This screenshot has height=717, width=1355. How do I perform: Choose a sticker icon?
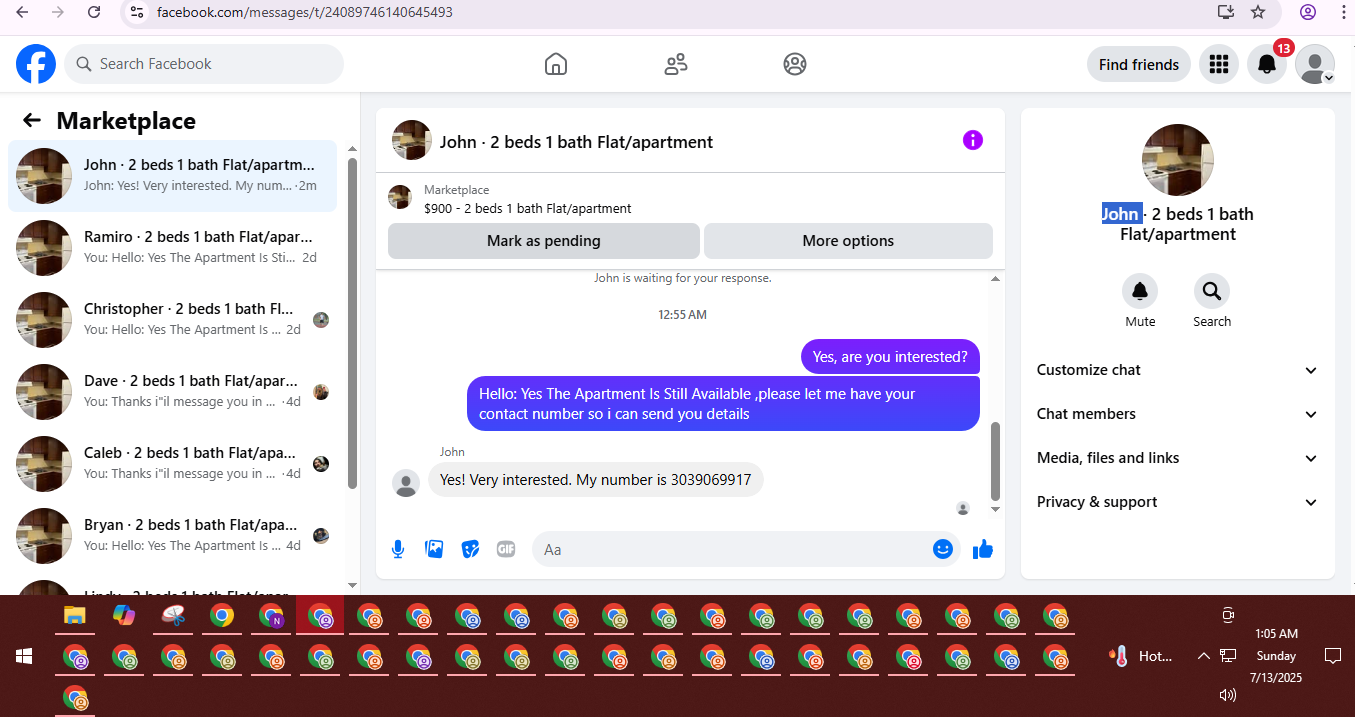(470, 549)
